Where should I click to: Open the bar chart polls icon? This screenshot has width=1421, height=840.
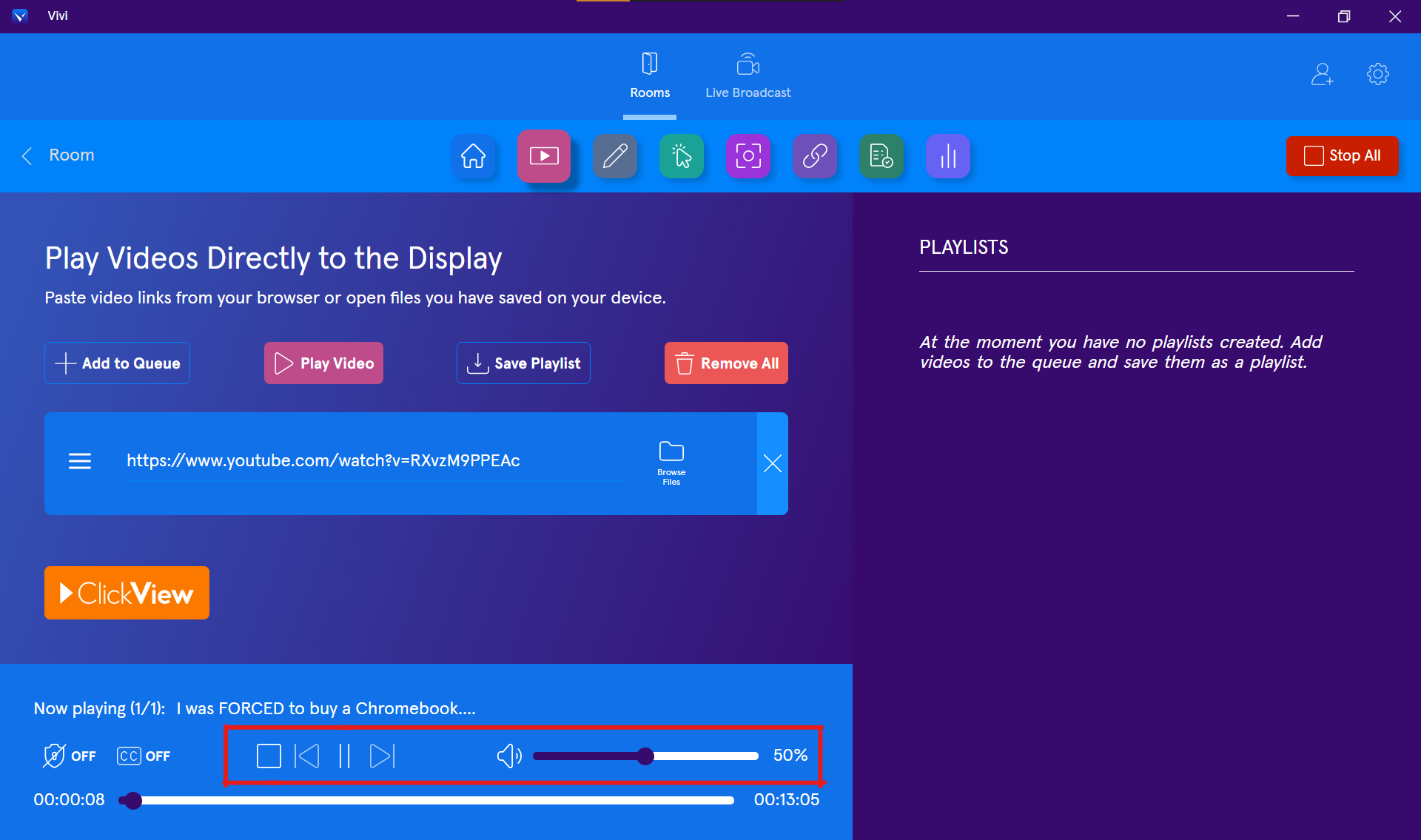point(948,156)
